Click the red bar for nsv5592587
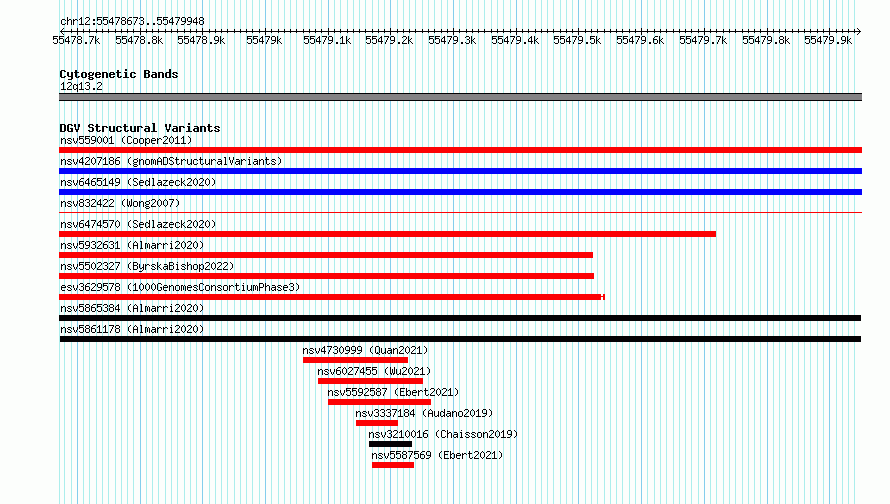The width and height of the screenshot is (890, 504). 379,402
